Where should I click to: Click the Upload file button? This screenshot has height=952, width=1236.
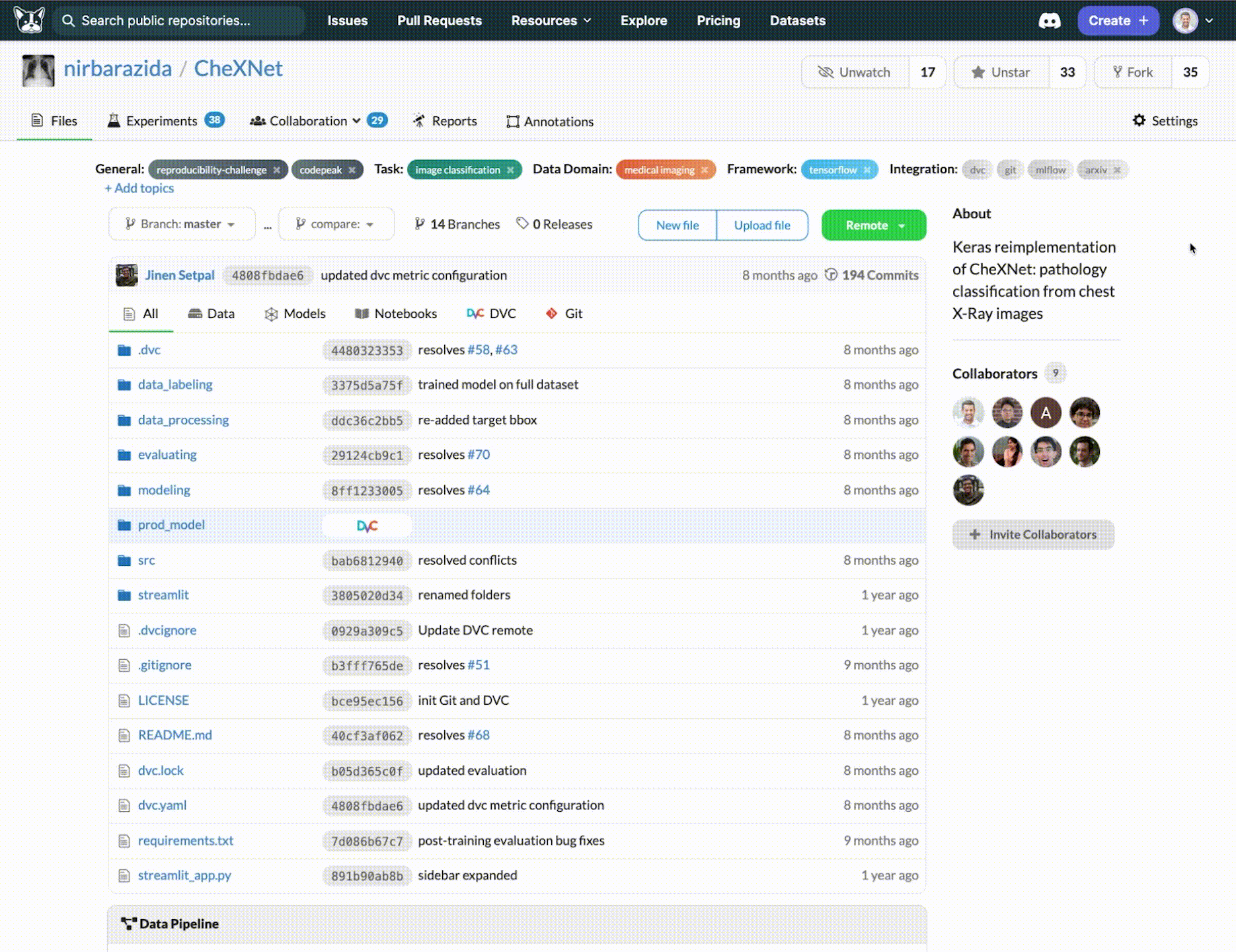(x=762, y=225)
